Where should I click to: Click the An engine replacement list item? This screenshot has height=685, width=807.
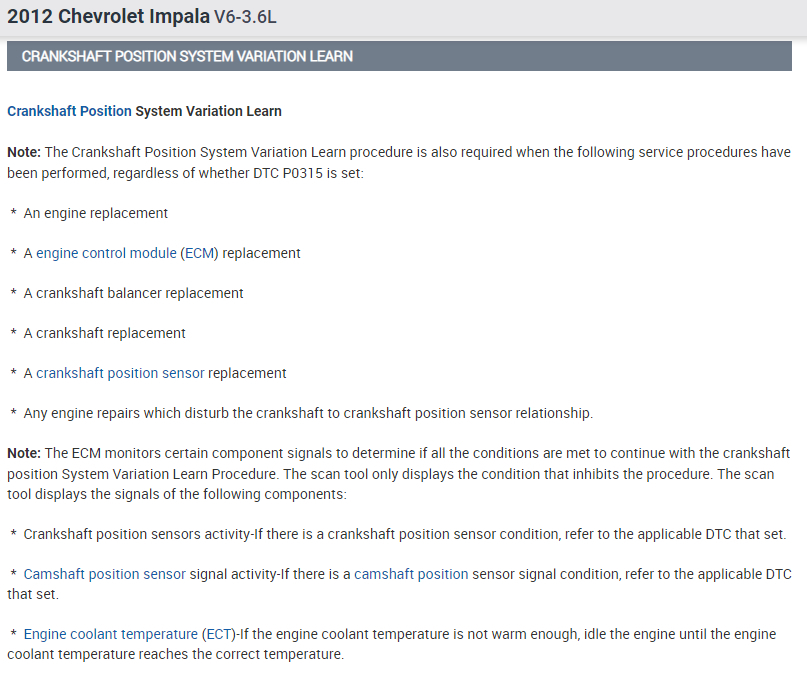click(96, 213)
